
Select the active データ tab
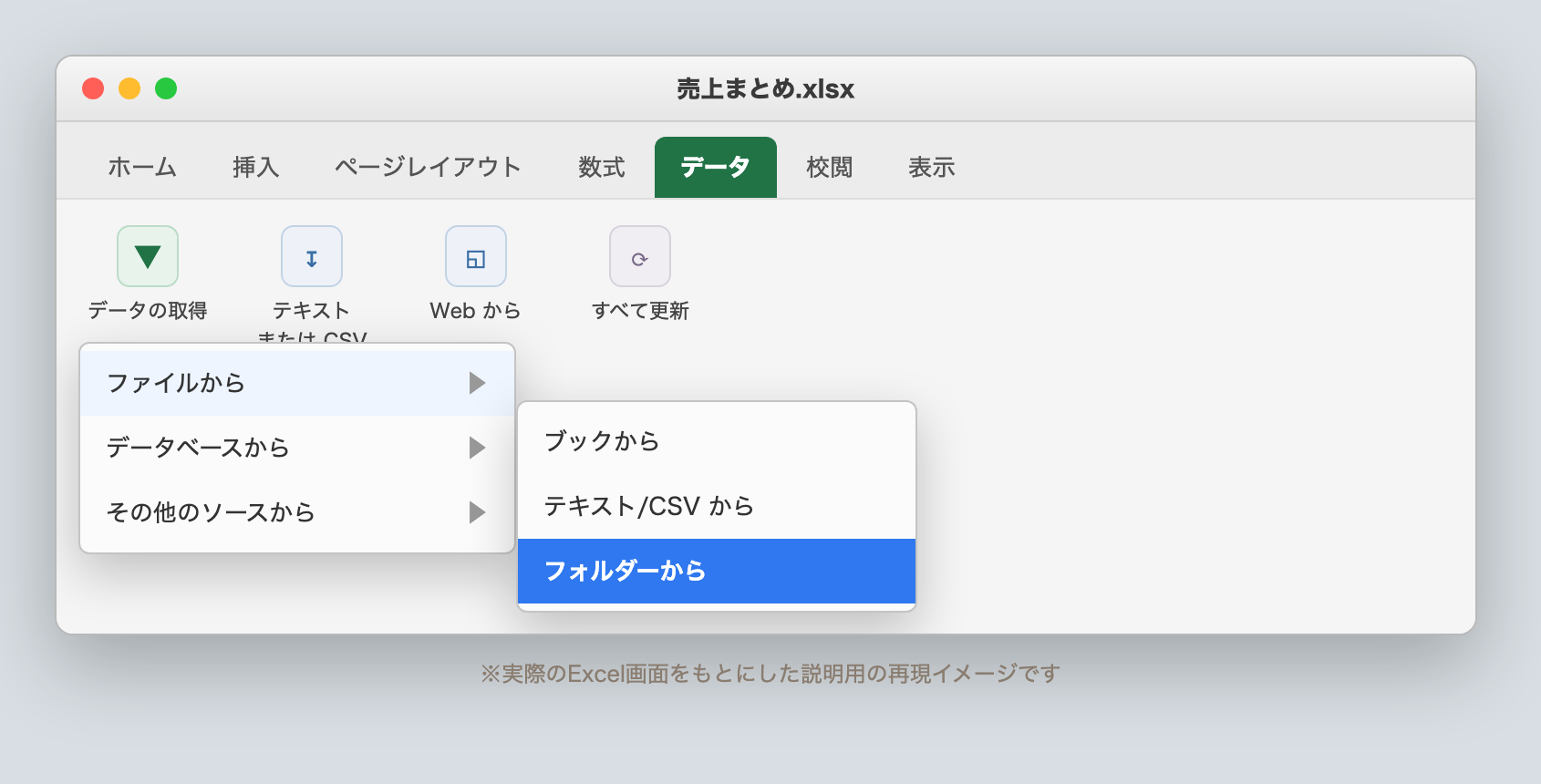(716, 168)
